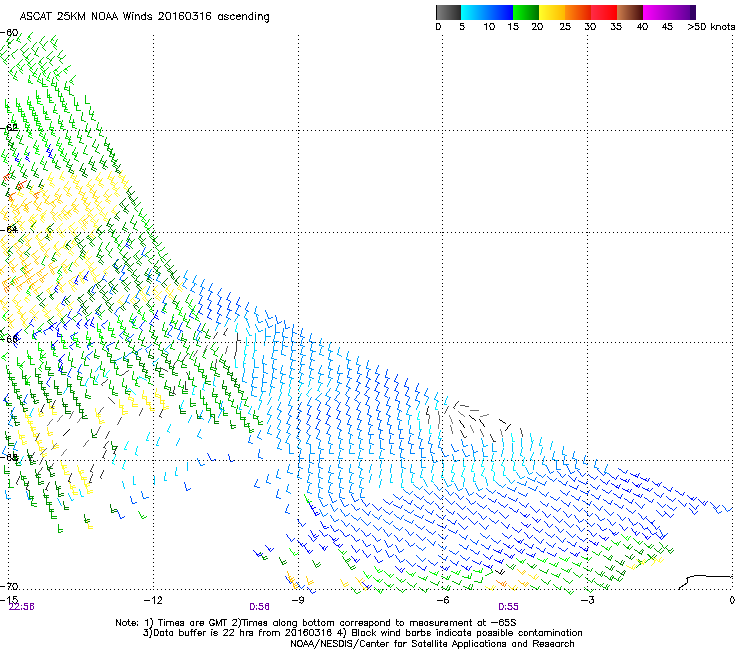Click the yellow 20-25 knots color swatch
The width and height of the screenshot is (740, 650).
click(552, 12)
